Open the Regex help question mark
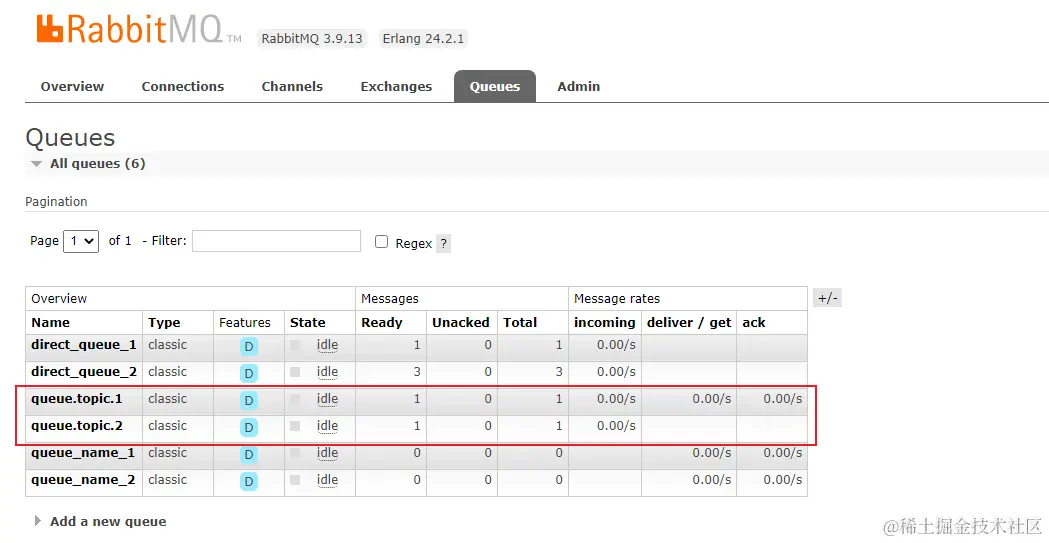This screenshot has width=1049, height=543. (x=443, y=244)
